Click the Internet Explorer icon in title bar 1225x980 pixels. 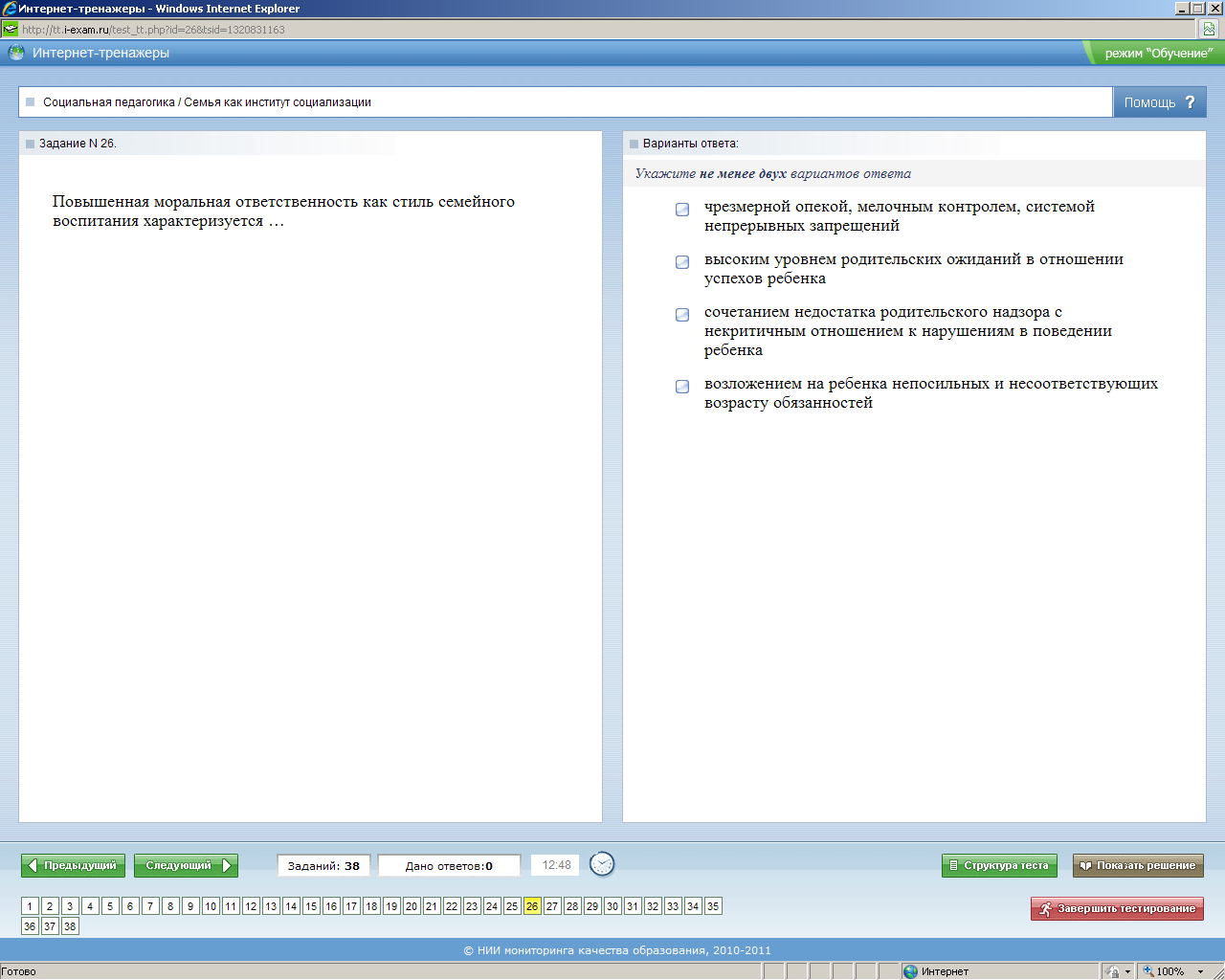click(x=9, y=9)
